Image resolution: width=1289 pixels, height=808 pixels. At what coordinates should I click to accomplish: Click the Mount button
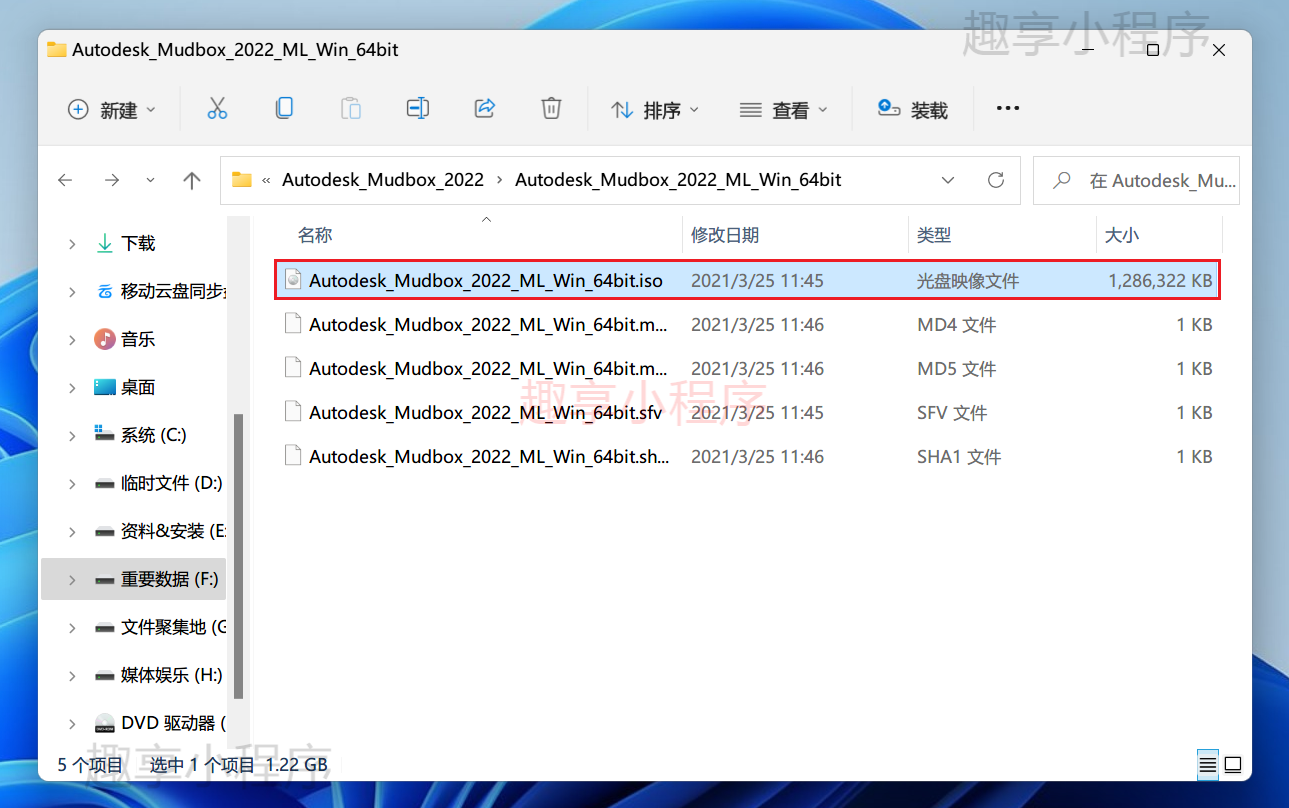point(912,110)
